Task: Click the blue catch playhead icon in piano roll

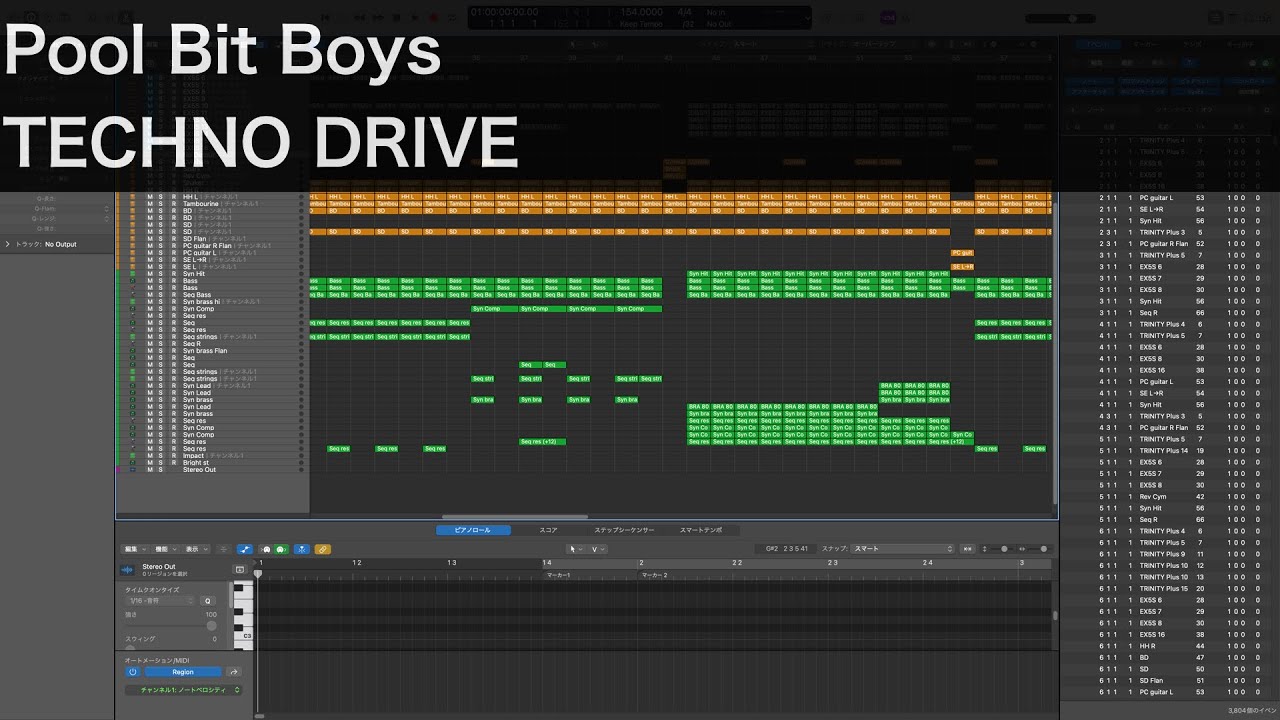Action: [302, 549]
